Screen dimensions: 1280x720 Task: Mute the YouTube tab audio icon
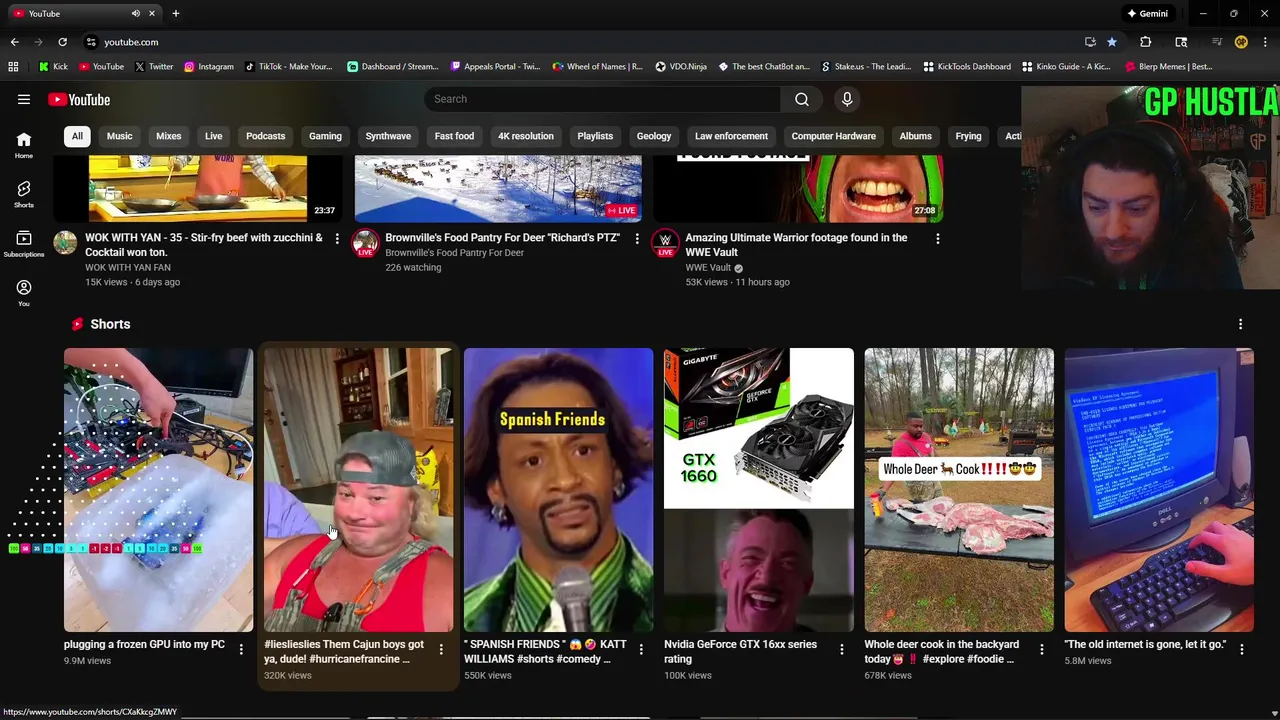coord(136,13)
